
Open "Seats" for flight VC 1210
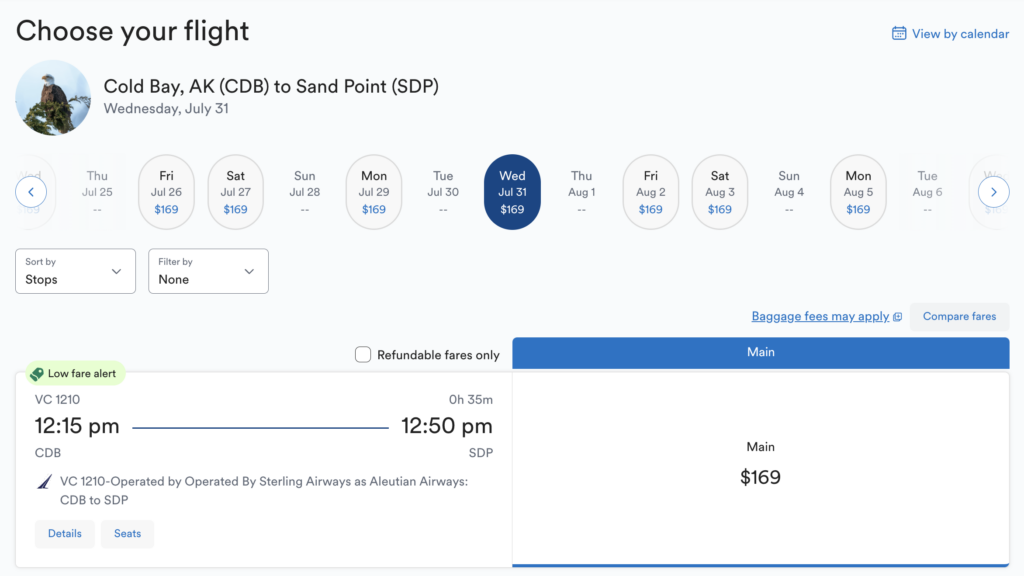pos(127,533)
